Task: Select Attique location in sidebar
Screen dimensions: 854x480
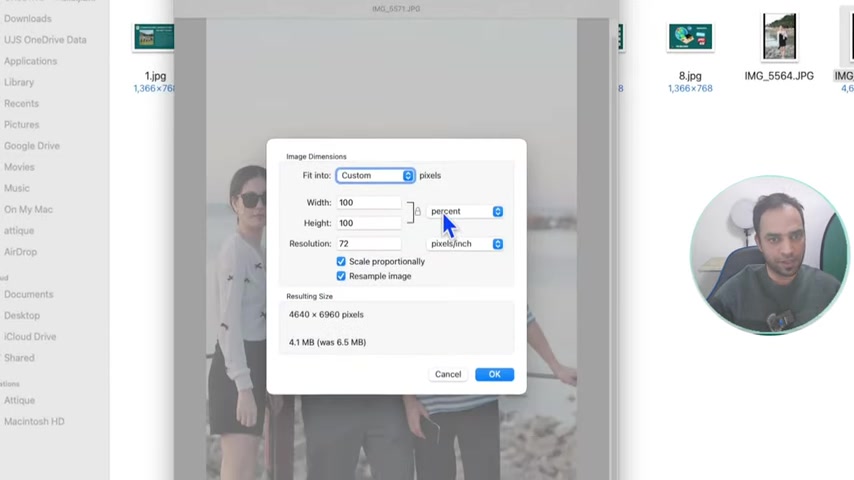Action: (20, 400)
